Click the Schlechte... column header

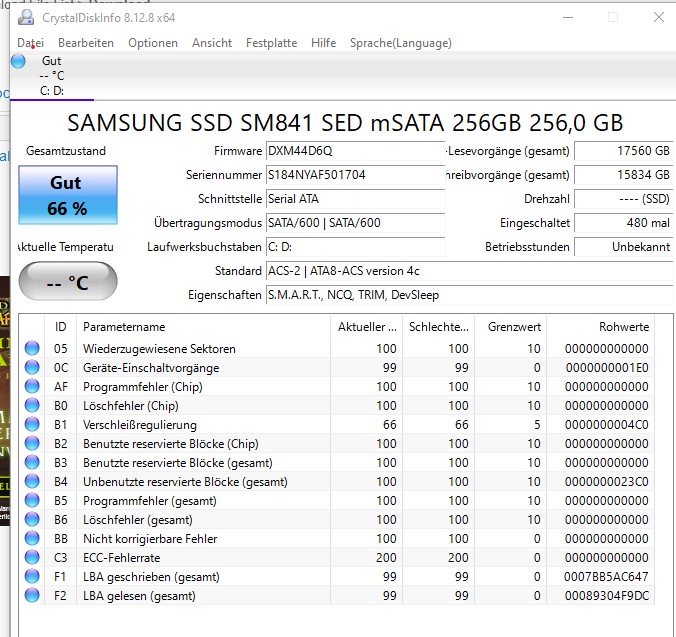pos(438,327)
